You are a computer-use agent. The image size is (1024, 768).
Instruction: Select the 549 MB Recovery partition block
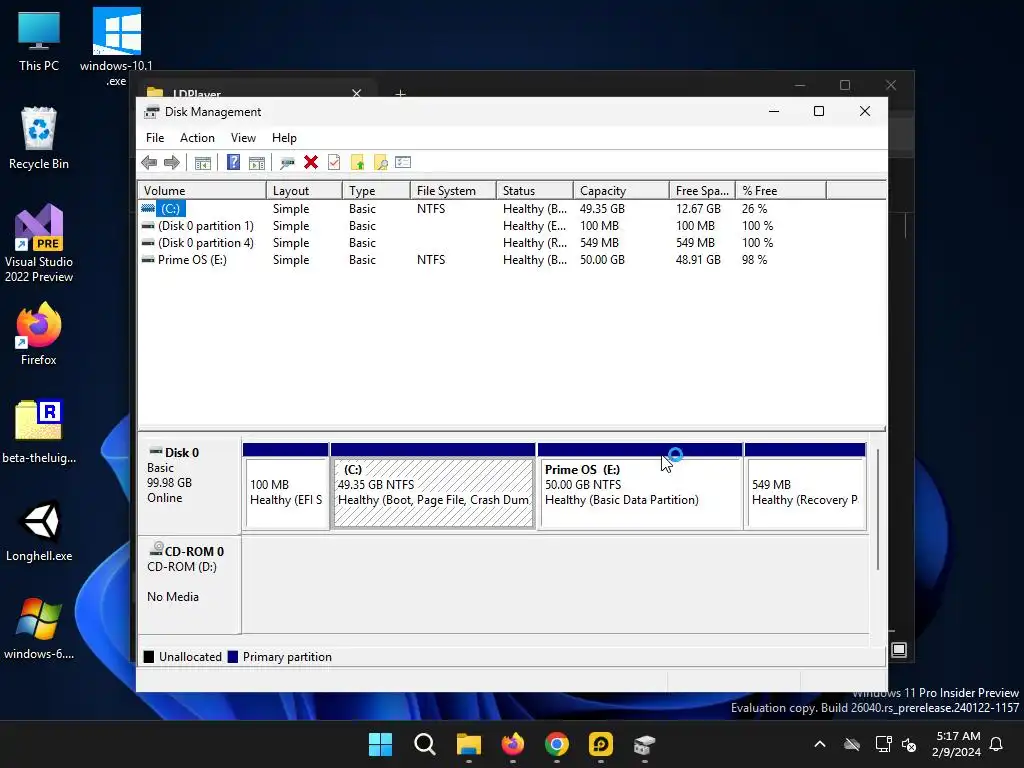pos(805,486)
